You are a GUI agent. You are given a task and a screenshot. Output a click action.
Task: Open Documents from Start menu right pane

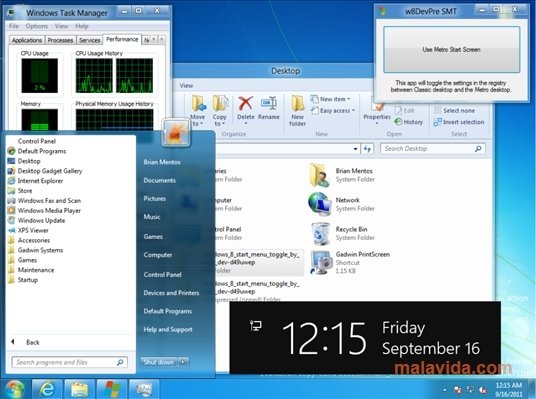pyautogui.click(x=160, y=180)
